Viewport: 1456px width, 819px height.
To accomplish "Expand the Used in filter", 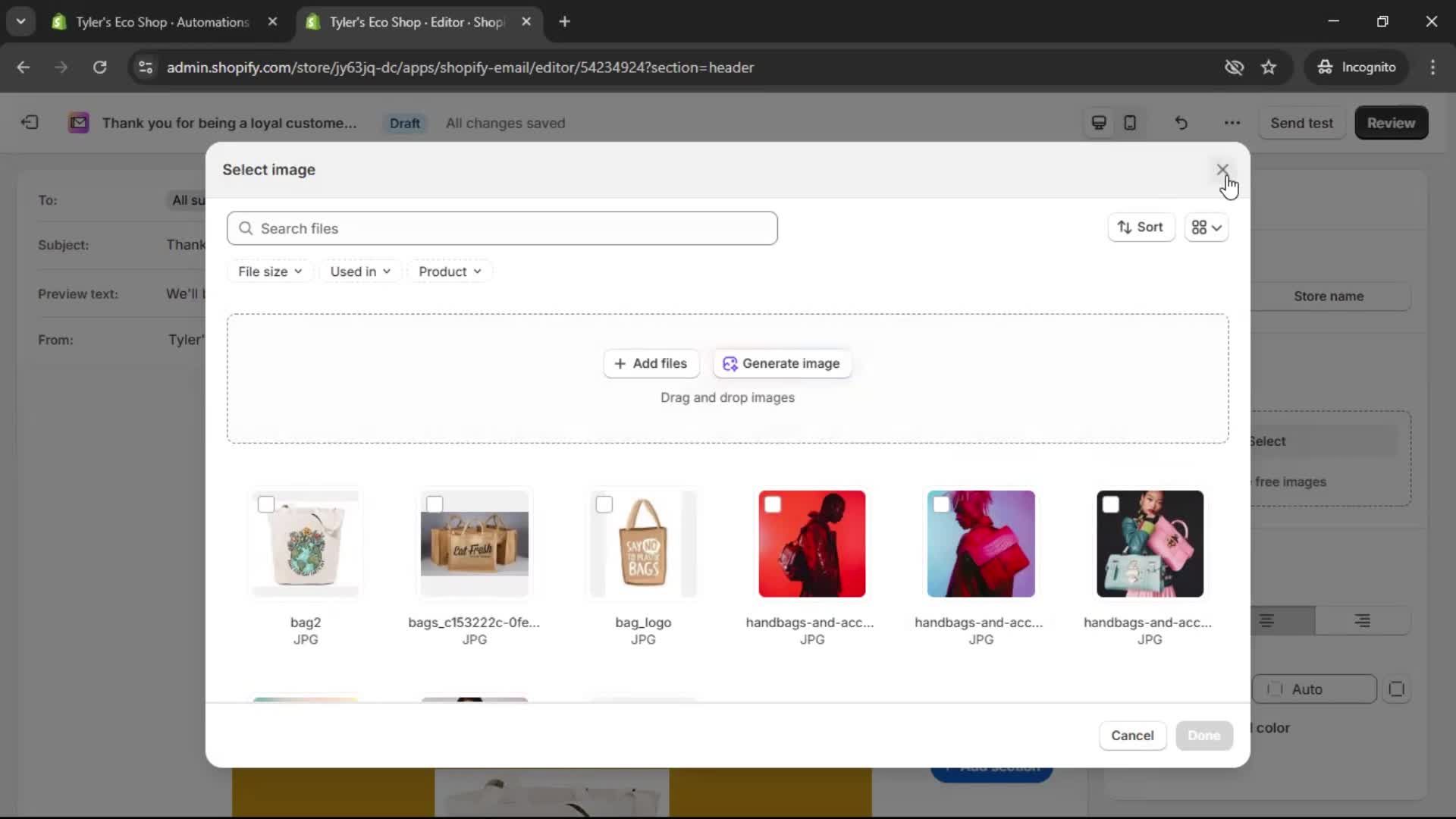I will pyautogui.click(x=360, y=271).
